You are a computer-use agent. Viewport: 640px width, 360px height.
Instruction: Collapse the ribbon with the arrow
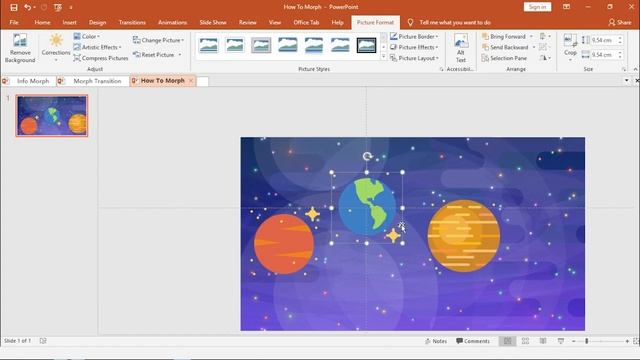point(635,69)
